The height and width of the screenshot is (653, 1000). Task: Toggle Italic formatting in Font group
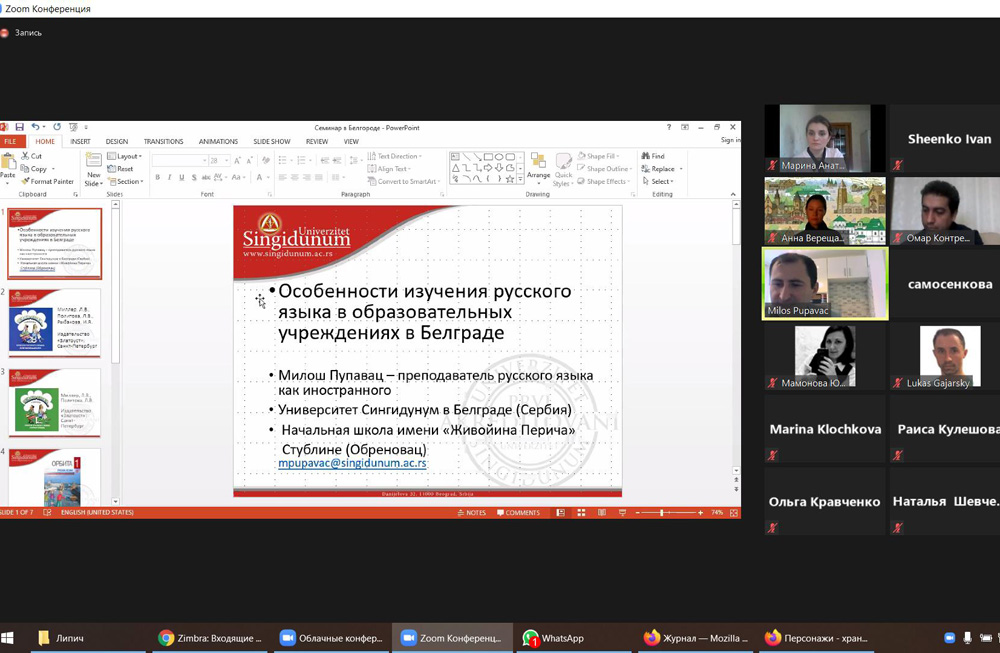(x=169, y=177)
